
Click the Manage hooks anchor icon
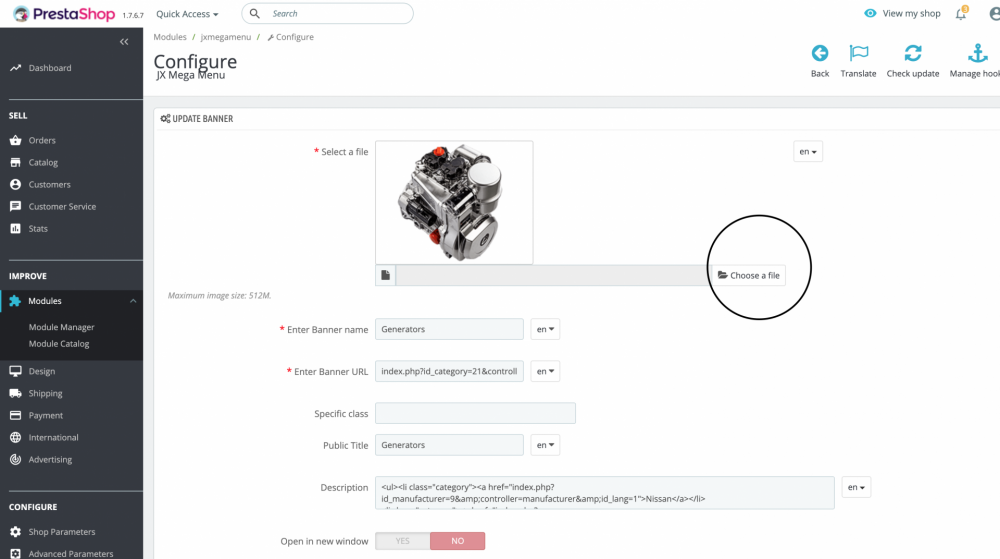[x=977, y=54]
